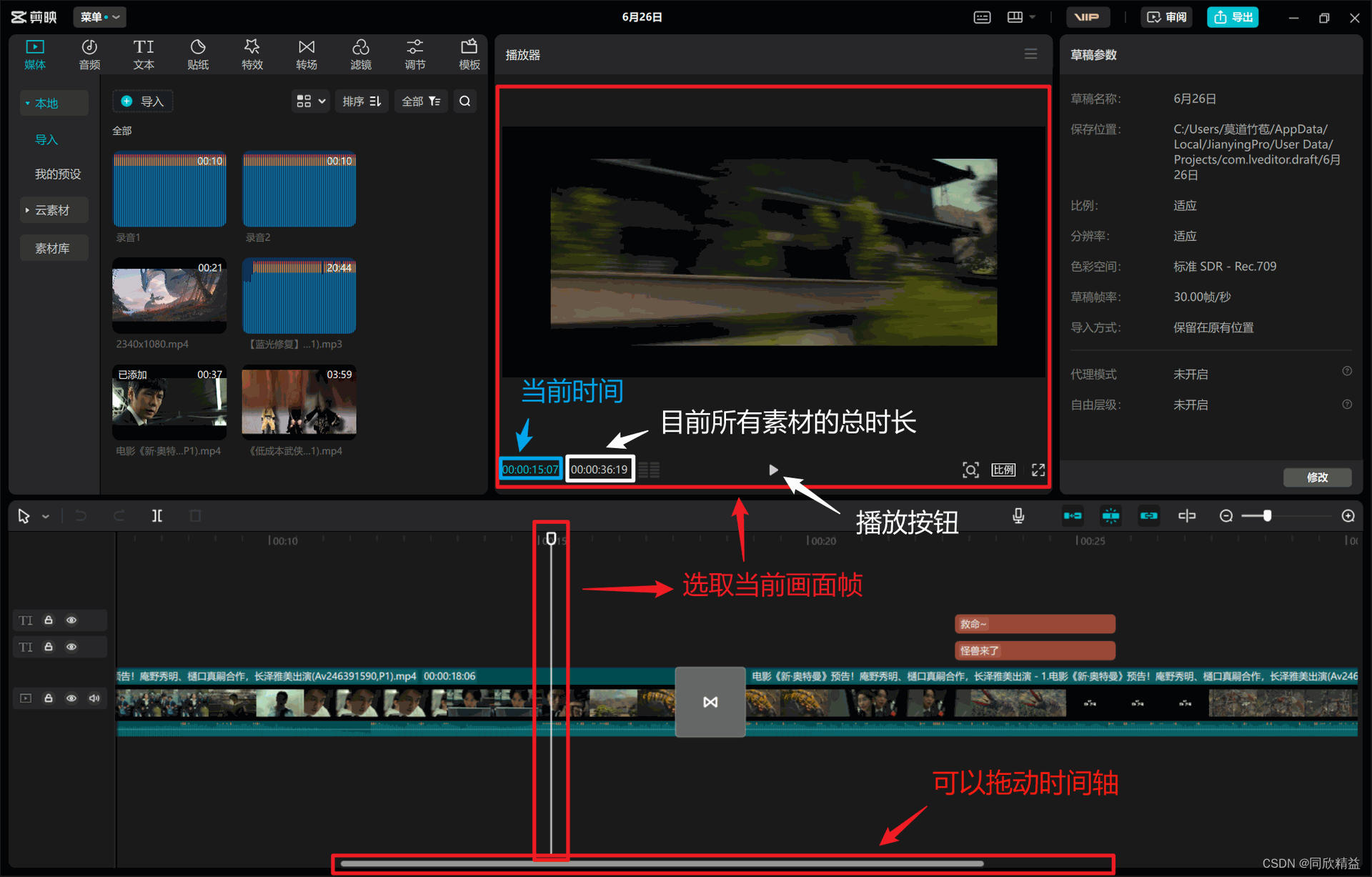Screen dimensions: 1372x877
Task: Show the 代理模式 help tooltip icon
Action: click(x=1347, y=371)
